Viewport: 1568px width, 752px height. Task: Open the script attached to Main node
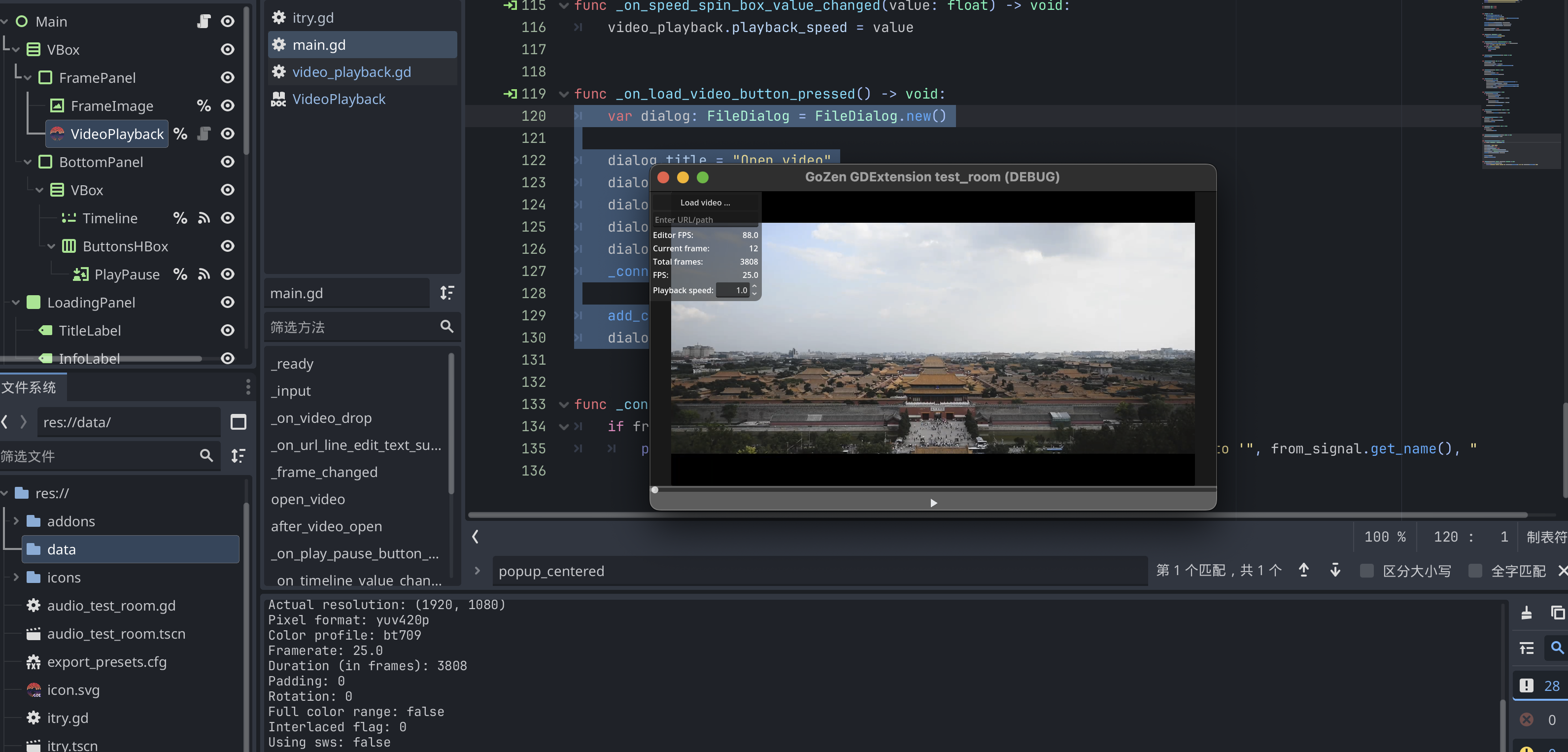204,21
